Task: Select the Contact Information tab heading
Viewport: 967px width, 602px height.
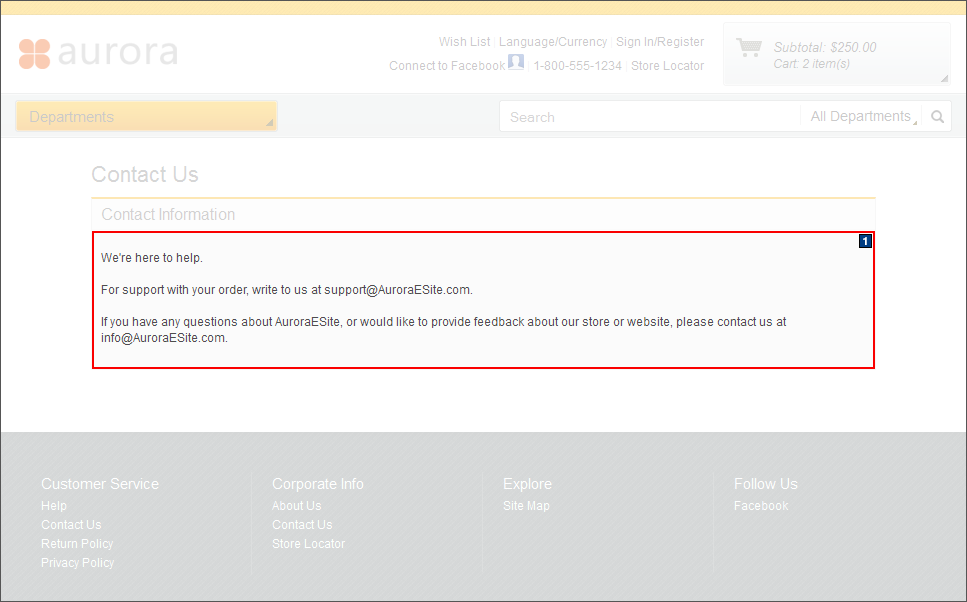Action: (168, 214)
